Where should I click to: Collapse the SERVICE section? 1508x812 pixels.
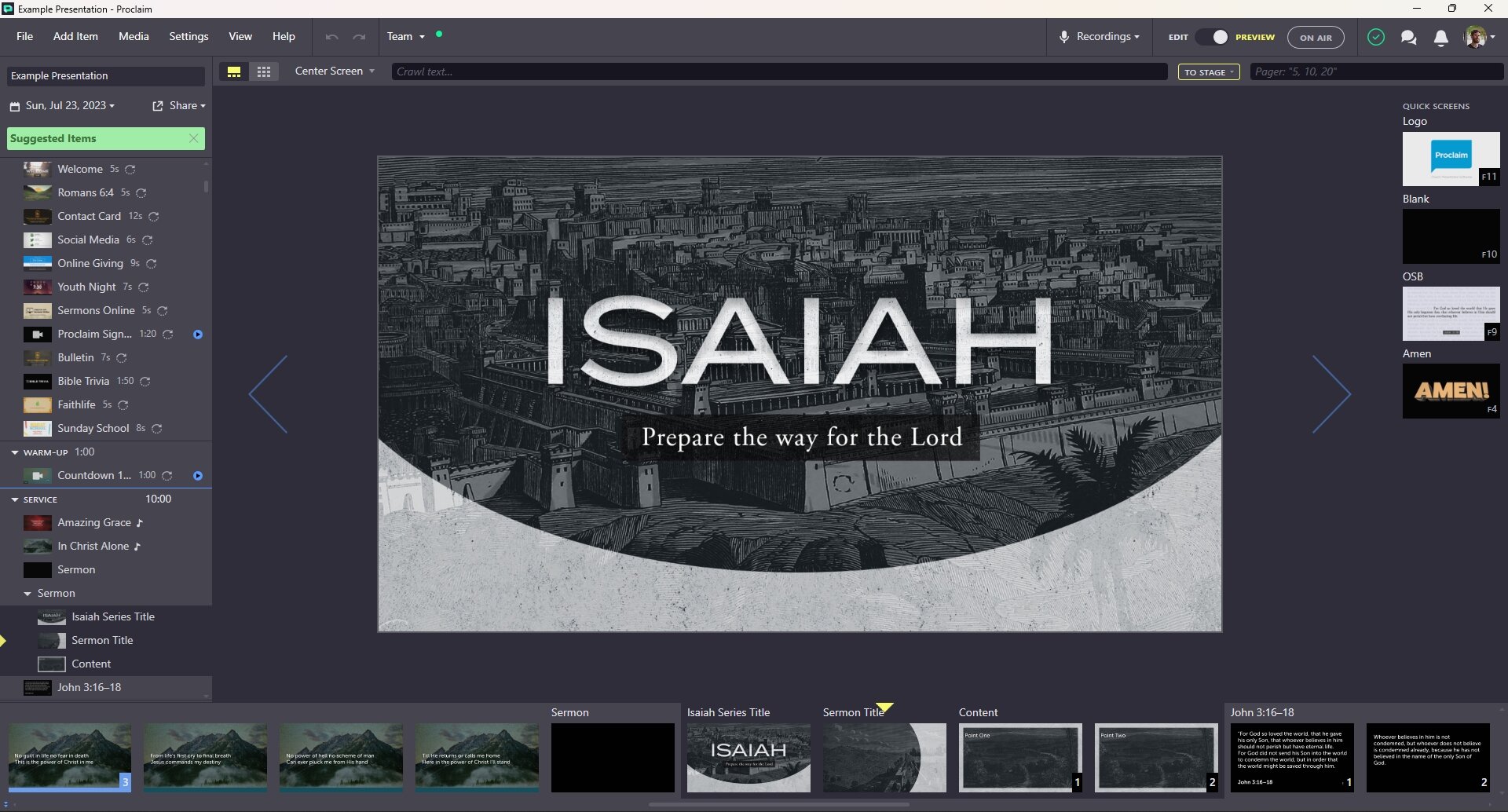coord(13,499)
